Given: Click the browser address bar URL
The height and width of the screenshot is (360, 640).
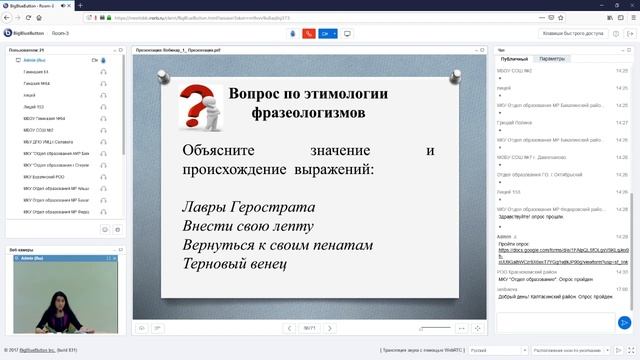Looking at the screenshot, I should [x=202, y=18].
